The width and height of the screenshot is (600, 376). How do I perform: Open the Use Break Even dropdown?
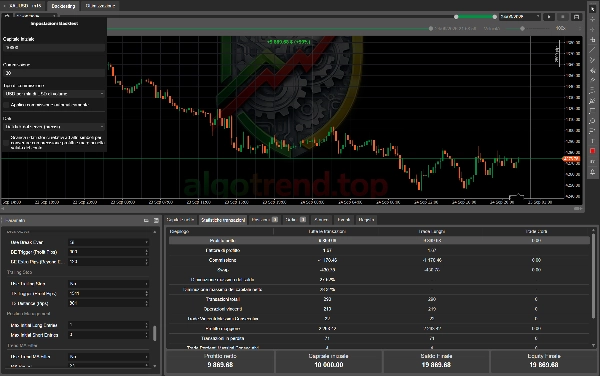coord(108,242)
